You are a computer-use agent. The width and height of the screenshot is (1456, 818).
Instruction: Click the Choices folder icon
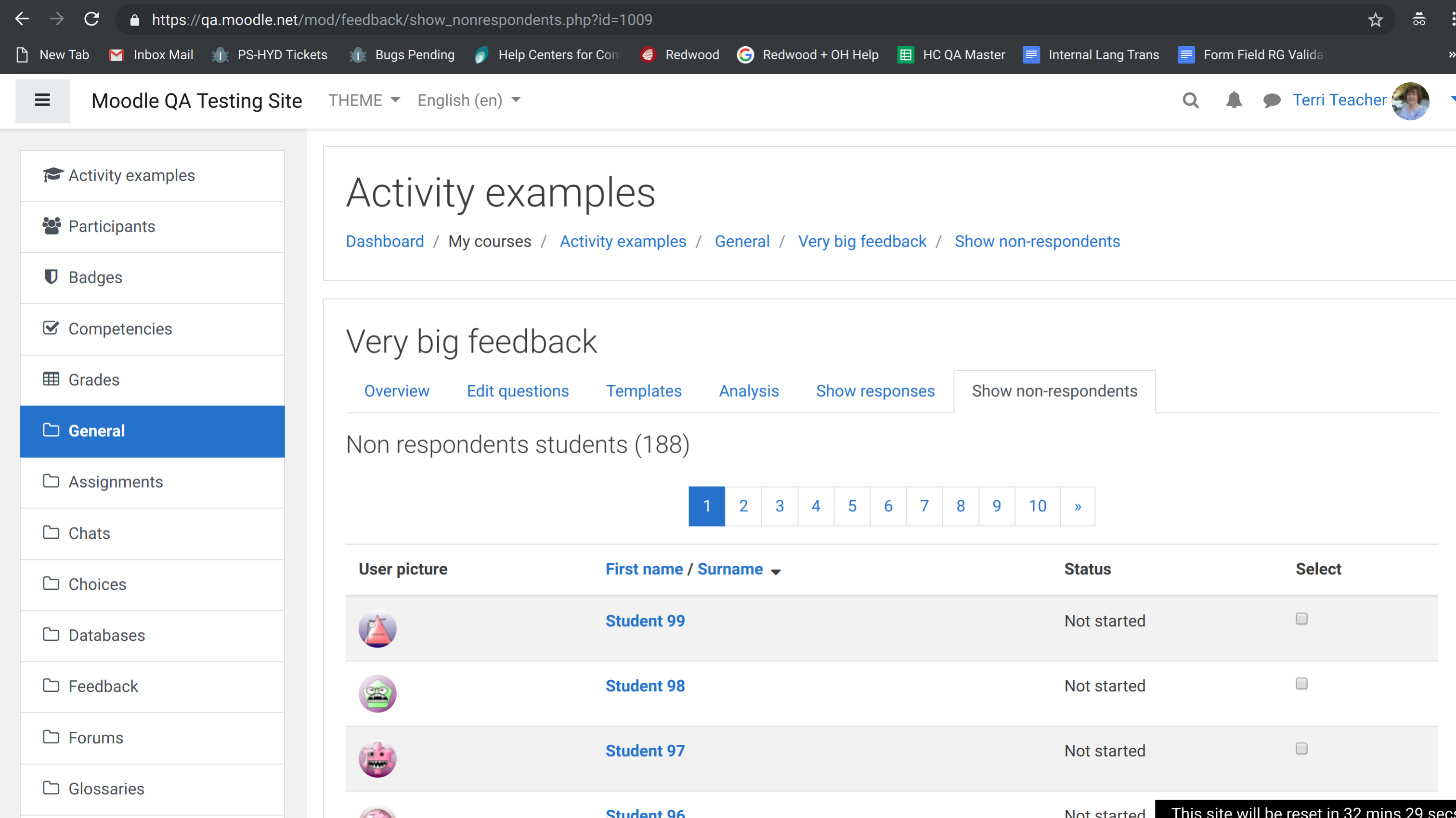tap(51, 584)
